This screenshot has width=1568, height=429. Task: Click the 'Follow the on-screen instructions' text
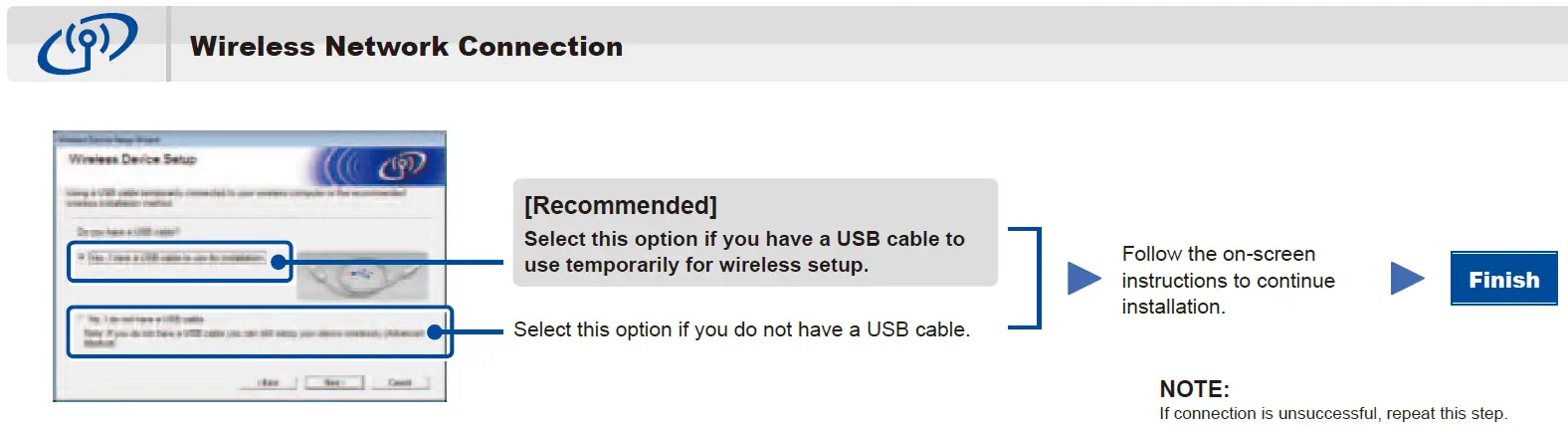(1228, 281)
